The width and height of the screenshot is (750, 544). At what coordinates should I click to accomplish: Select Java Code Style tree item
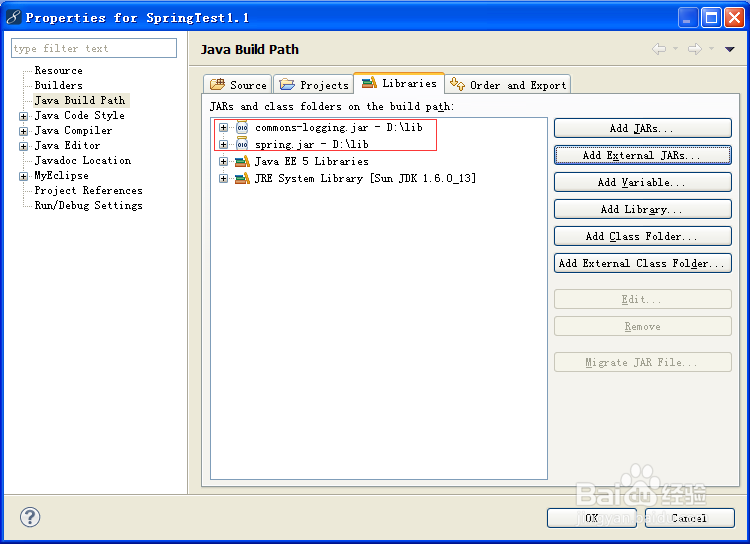79,115
